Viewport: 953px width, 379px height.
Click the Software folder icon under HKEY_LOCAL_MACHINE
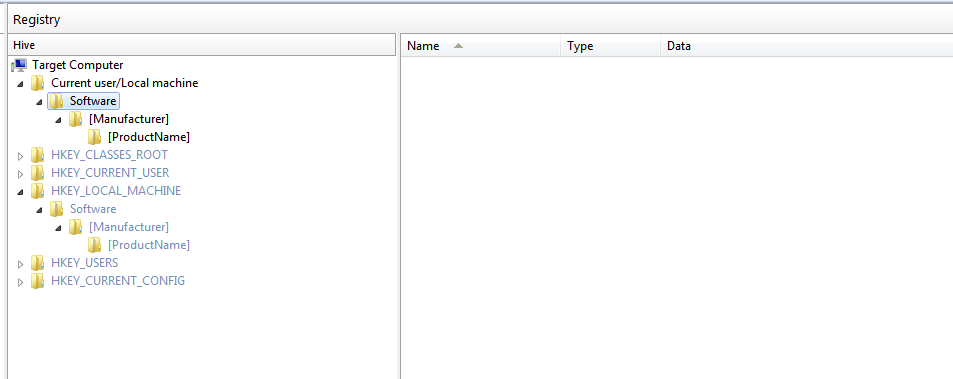pos(57,209)
